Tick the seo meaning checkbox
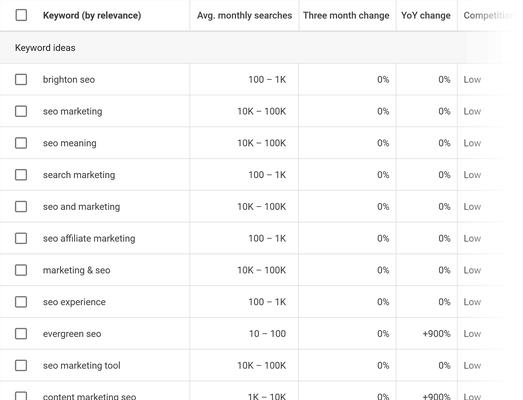Viewport: 523px width, 400px height. (21, 143)
